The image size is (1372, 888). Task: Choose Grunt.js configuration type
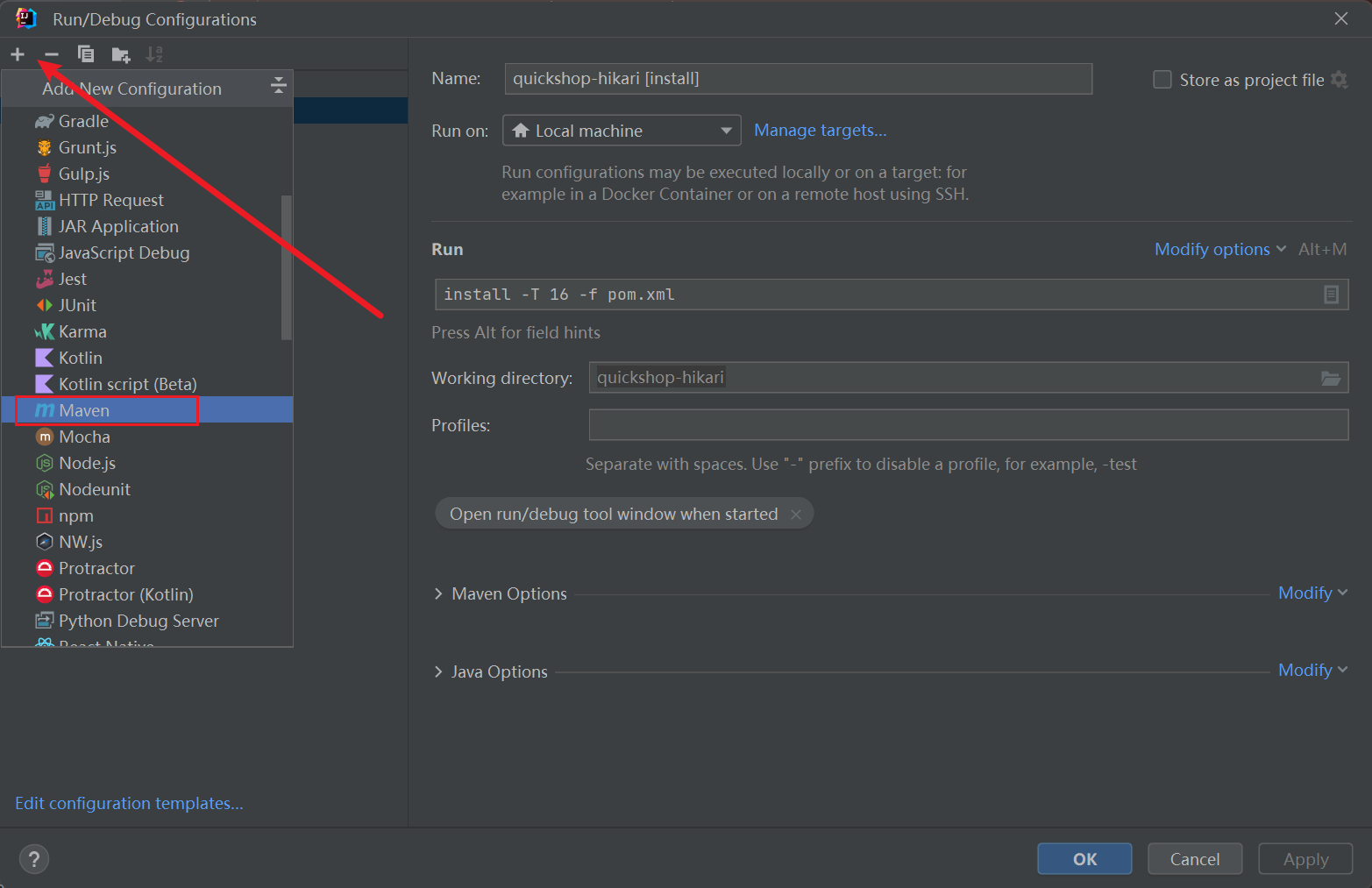147,147
